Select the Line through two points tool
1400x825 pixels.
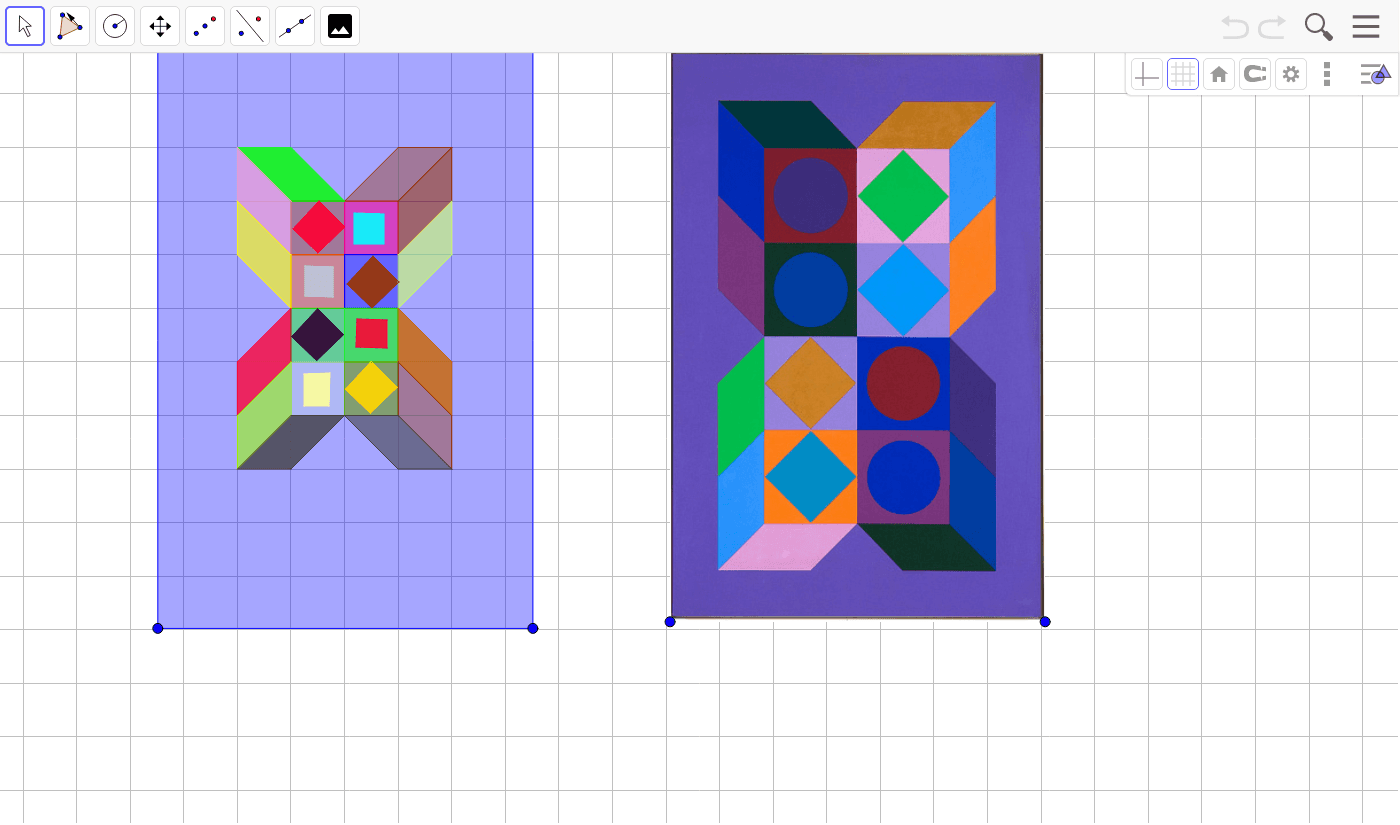click(295, 26)
